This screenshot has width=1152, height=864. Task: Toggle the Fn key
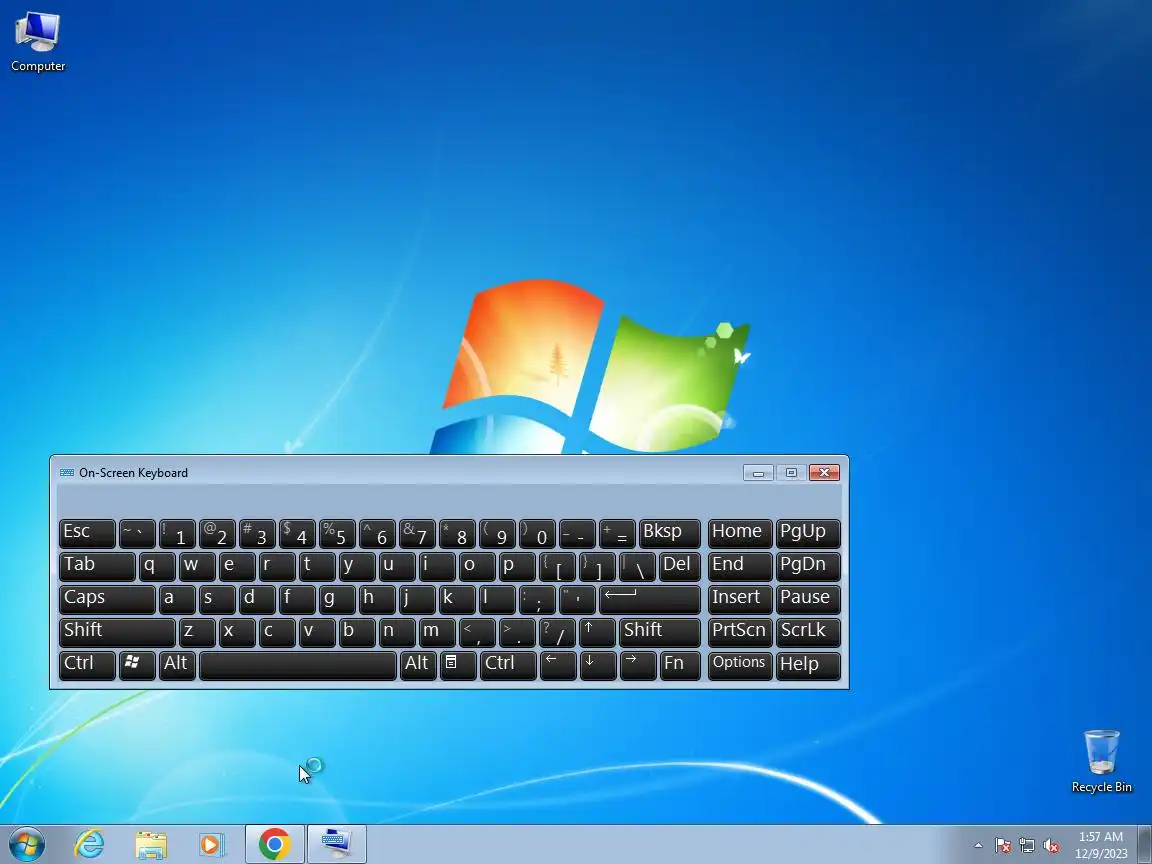(680, 666)
